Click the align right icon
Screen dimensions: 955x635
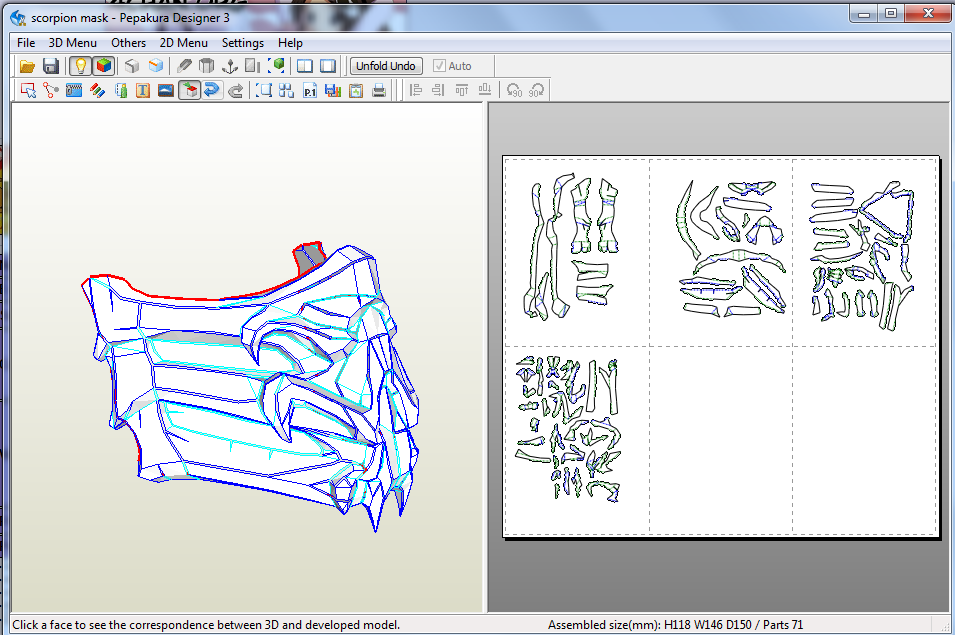point(439,91)
